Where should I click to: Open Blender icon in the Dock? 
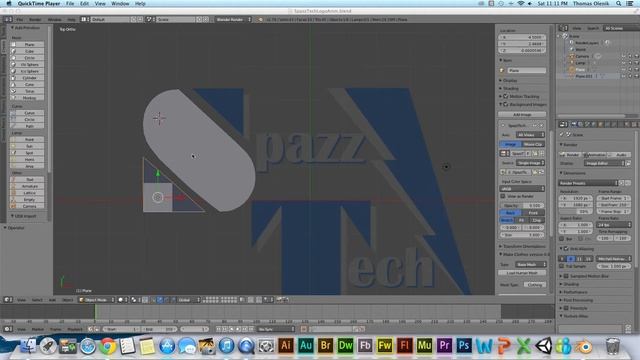coord(584,347)
